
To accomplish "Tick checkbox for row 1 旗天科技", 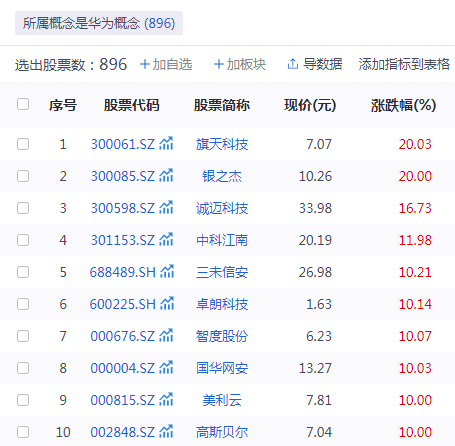I will click(x=23, y=144).
